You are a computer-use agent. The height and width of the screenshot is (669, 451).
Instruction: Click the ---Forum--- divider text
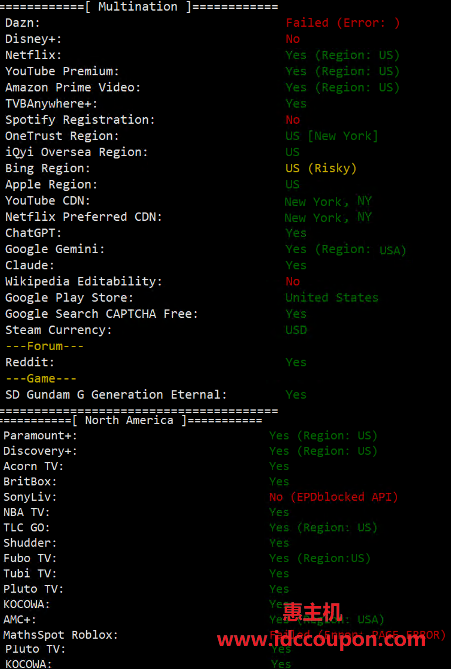(44, 346)
